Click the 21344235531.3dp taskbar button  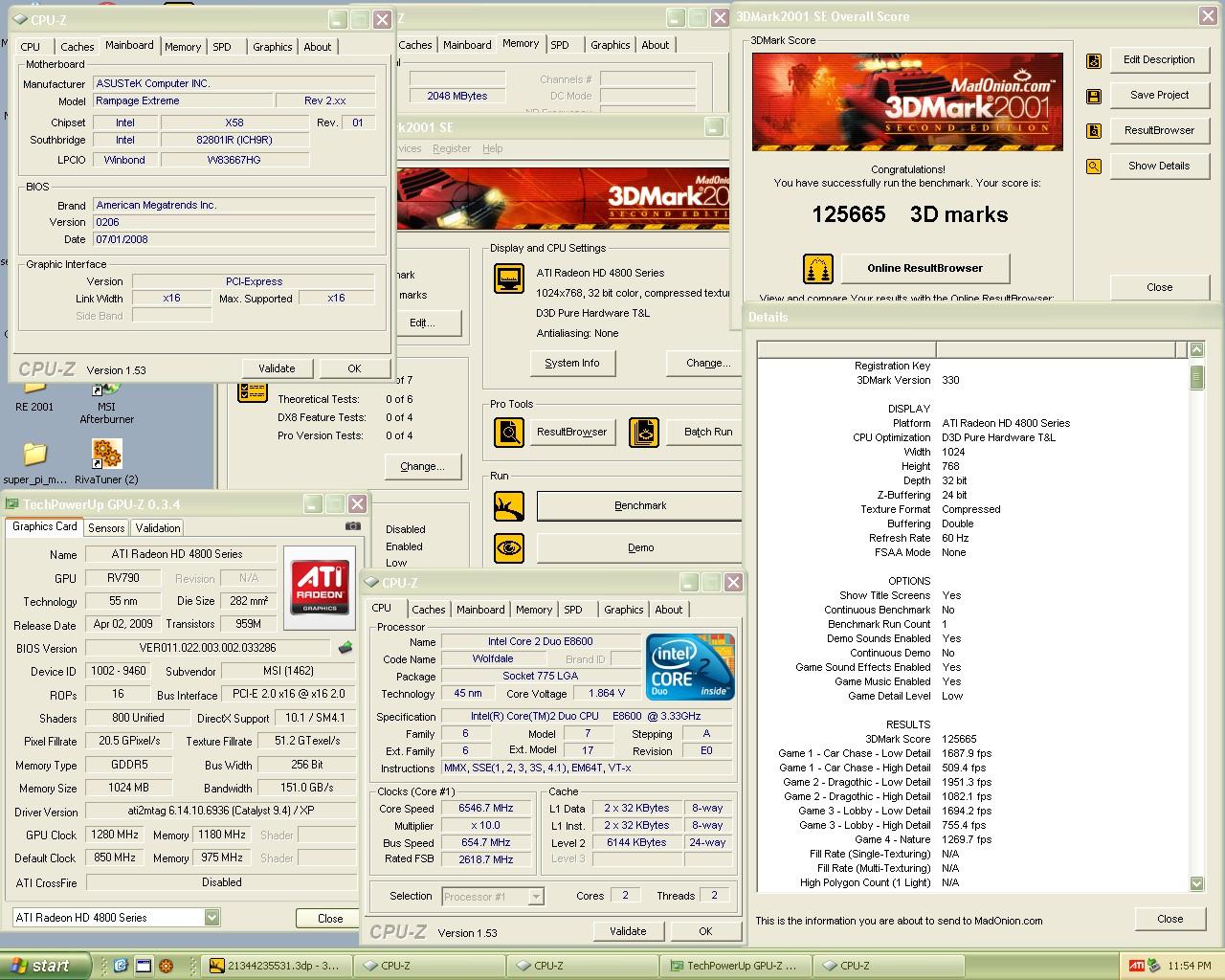coord(276,966)
